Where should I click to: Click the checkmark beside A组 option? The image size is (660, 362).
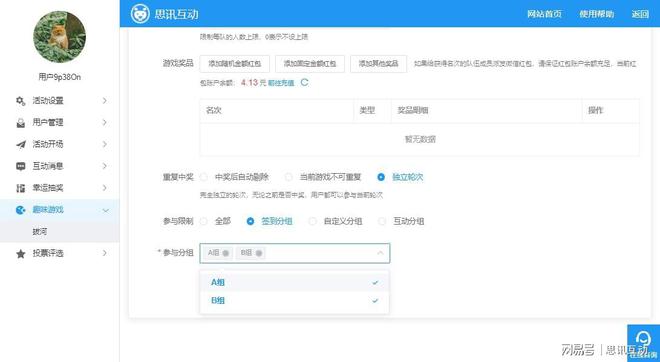coord(375,282)
